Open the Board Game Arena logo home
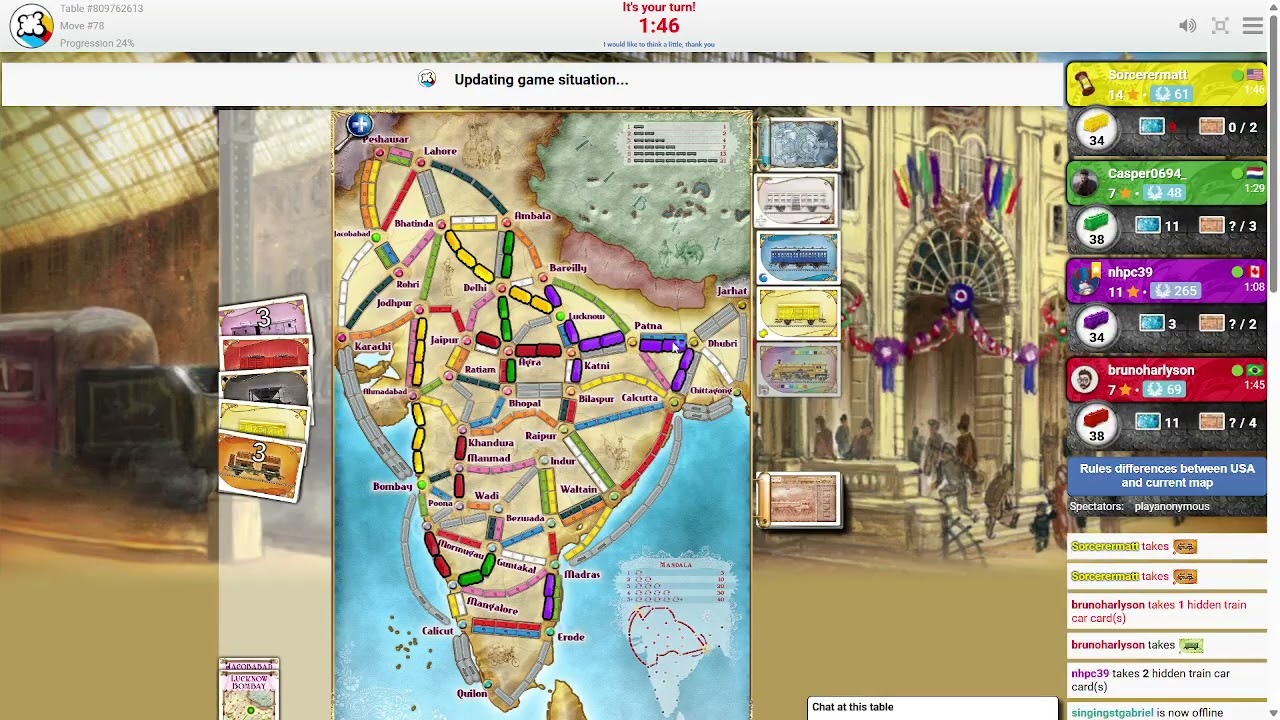 (31, 26)
